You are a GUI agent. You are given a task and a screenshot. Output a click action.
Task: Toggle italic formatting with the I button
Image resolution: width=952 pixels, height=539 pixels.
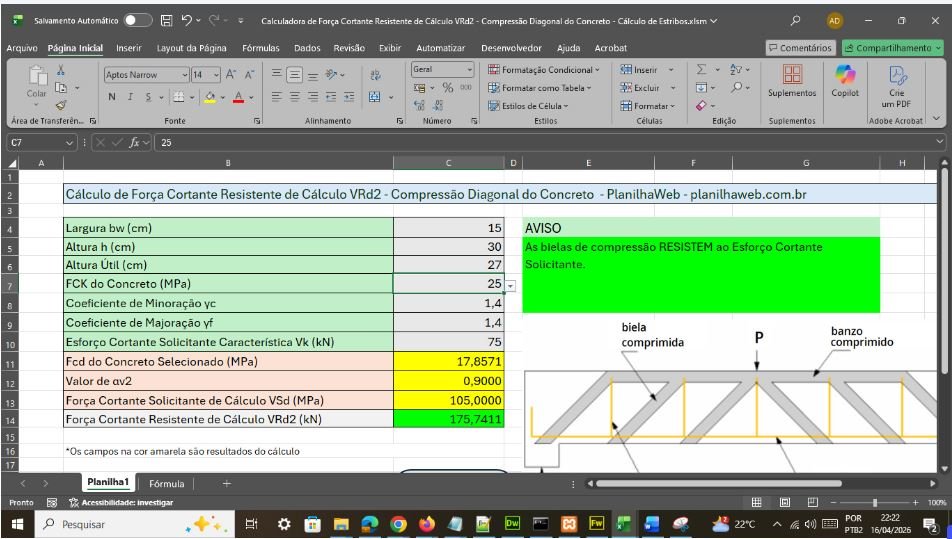[129, 98]
